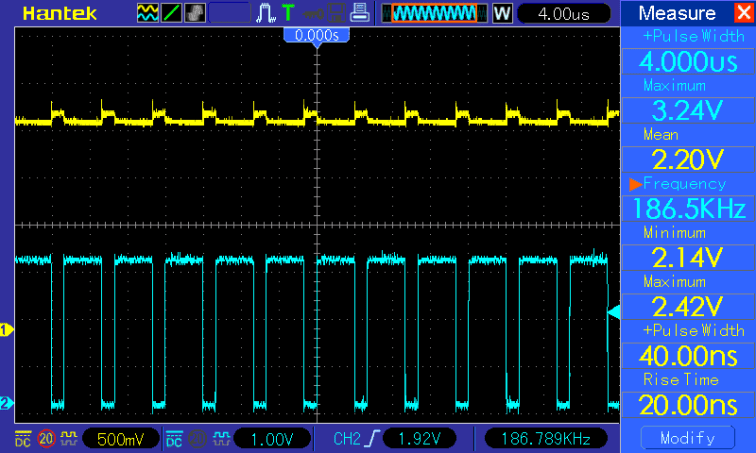Toggle the CH1 20MHz bandwidth limit indicator
Image resolution: width=756 pixels, height=453 pixels.
tap(45, 438)
